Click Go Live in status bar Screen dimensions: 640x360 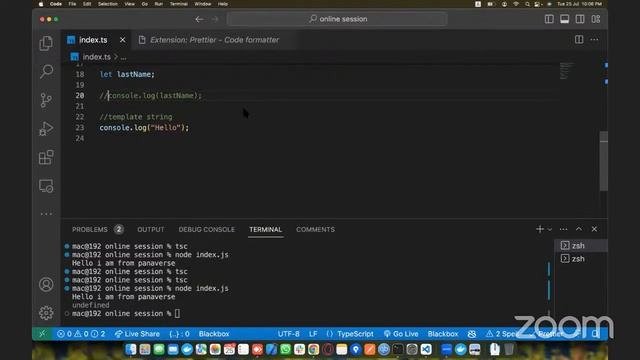[x=401, y=334]
